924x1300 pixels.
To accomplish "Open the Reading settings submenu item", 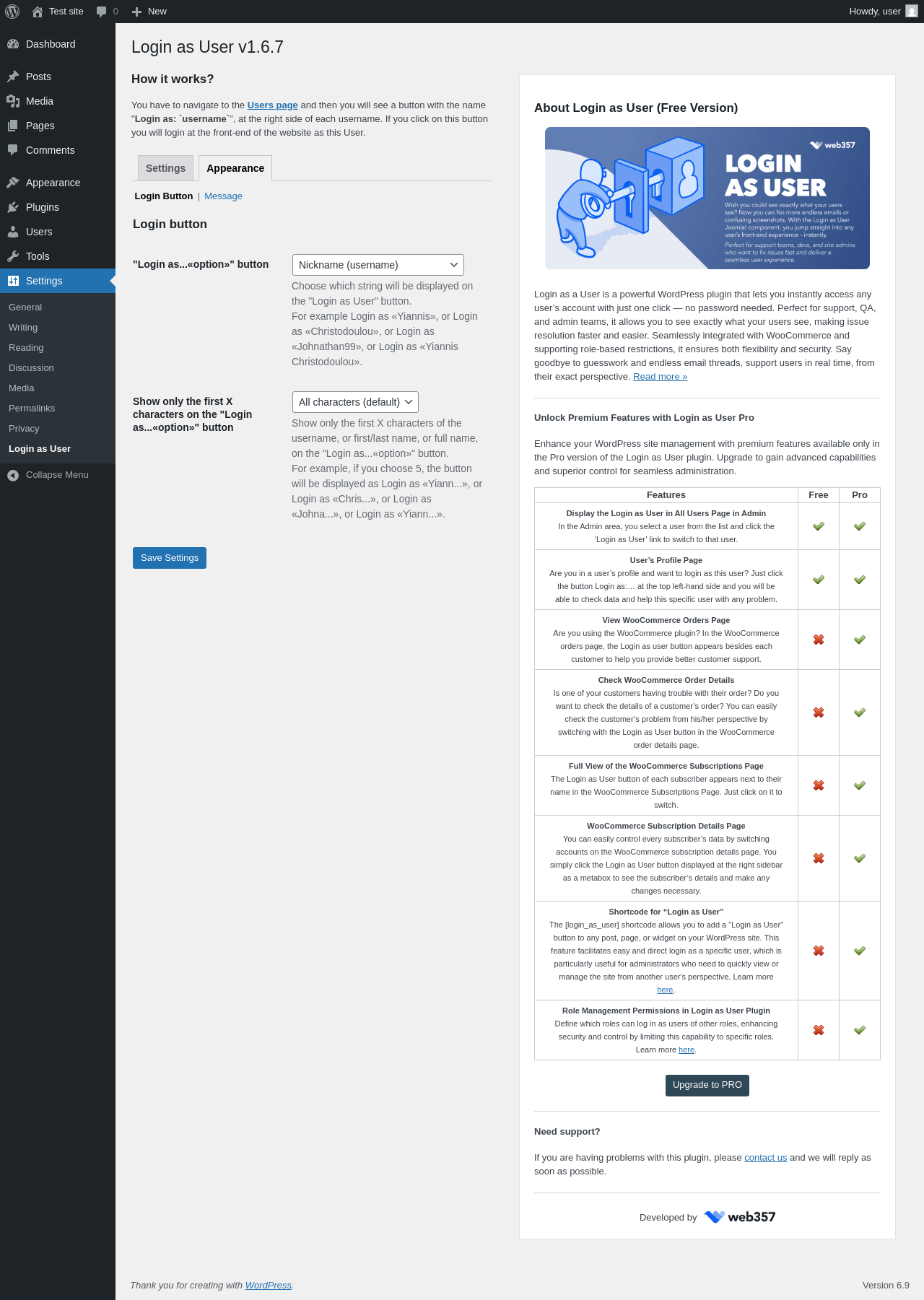I will (26, 348).
